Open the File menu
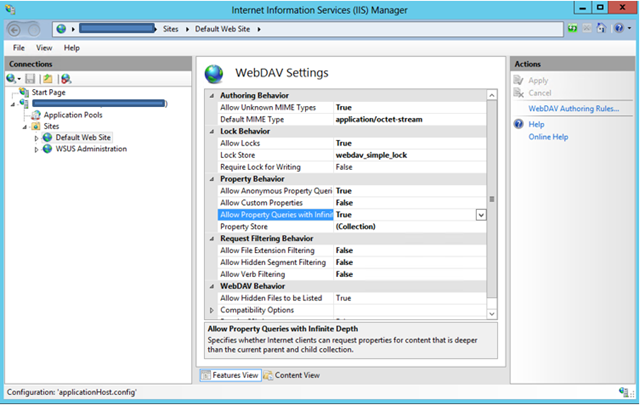640x405 pixels. (x=19, y=48)
